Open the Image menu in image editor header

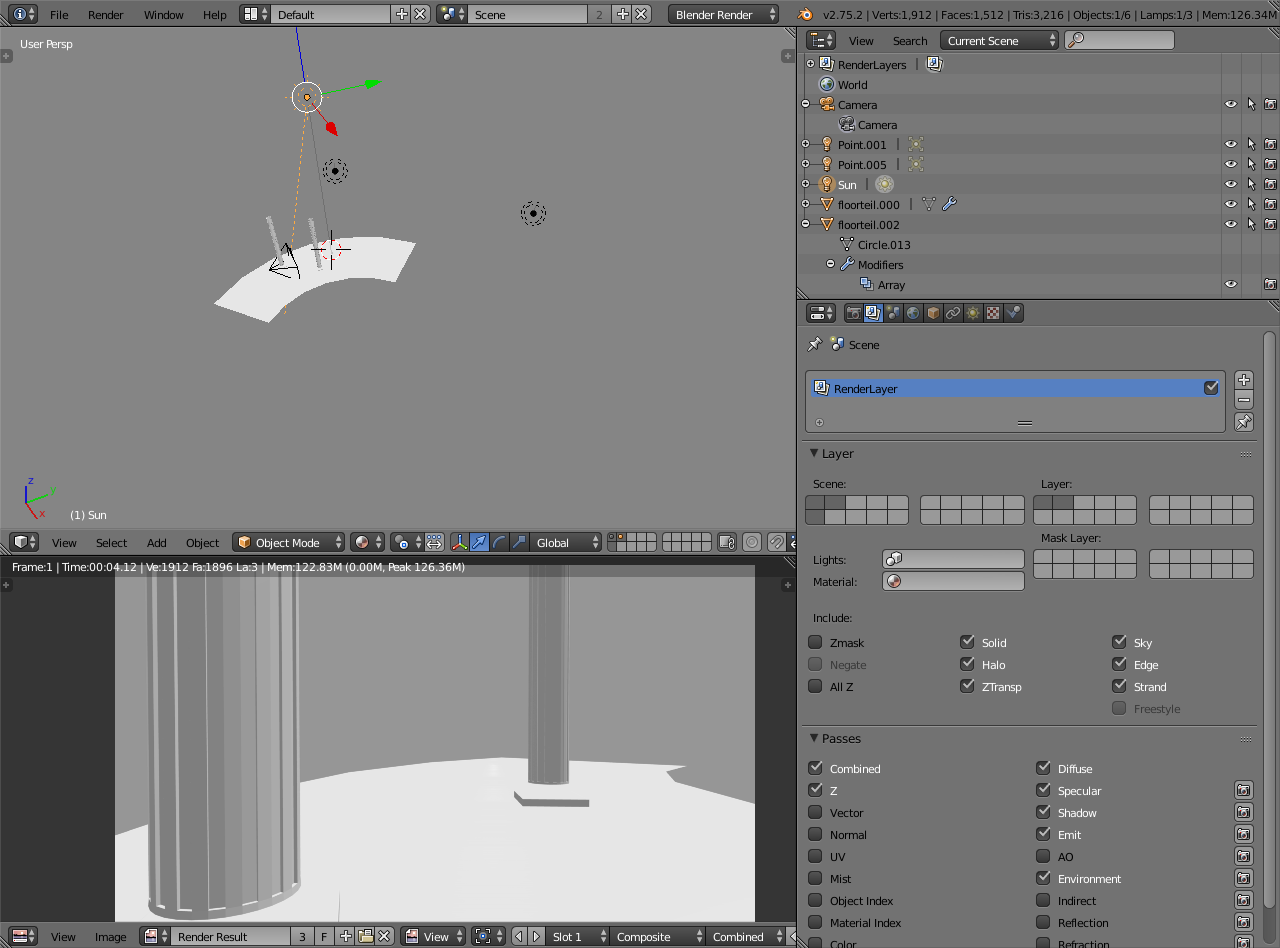click(x=111, y=937)
